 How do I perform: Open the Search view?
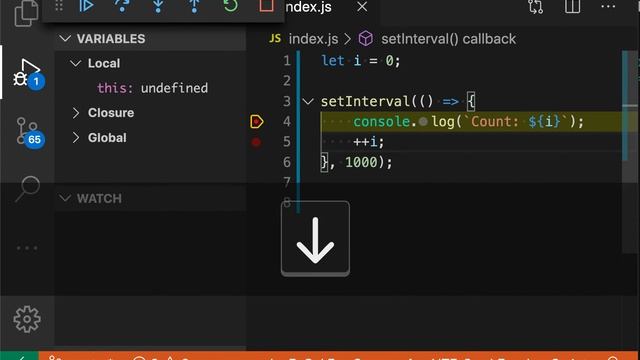click(x=27, y=189)
